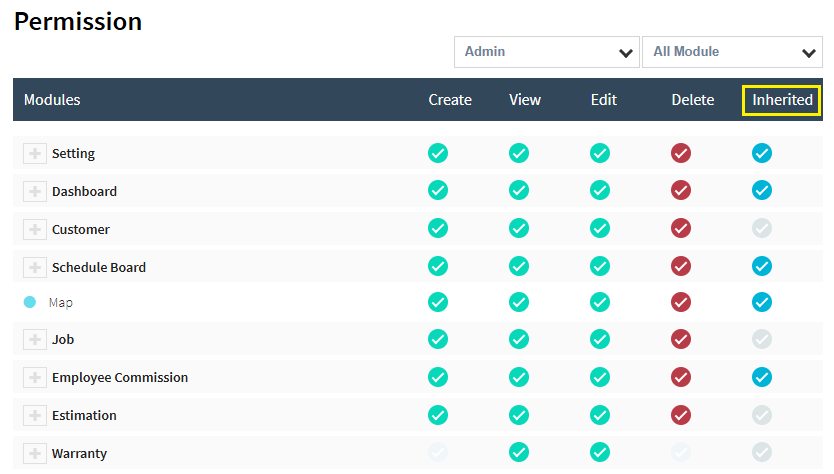The height and width of the screenshot is (474, 834).
Task: Click the blue dot beside Map
Action: click(30, 302)
